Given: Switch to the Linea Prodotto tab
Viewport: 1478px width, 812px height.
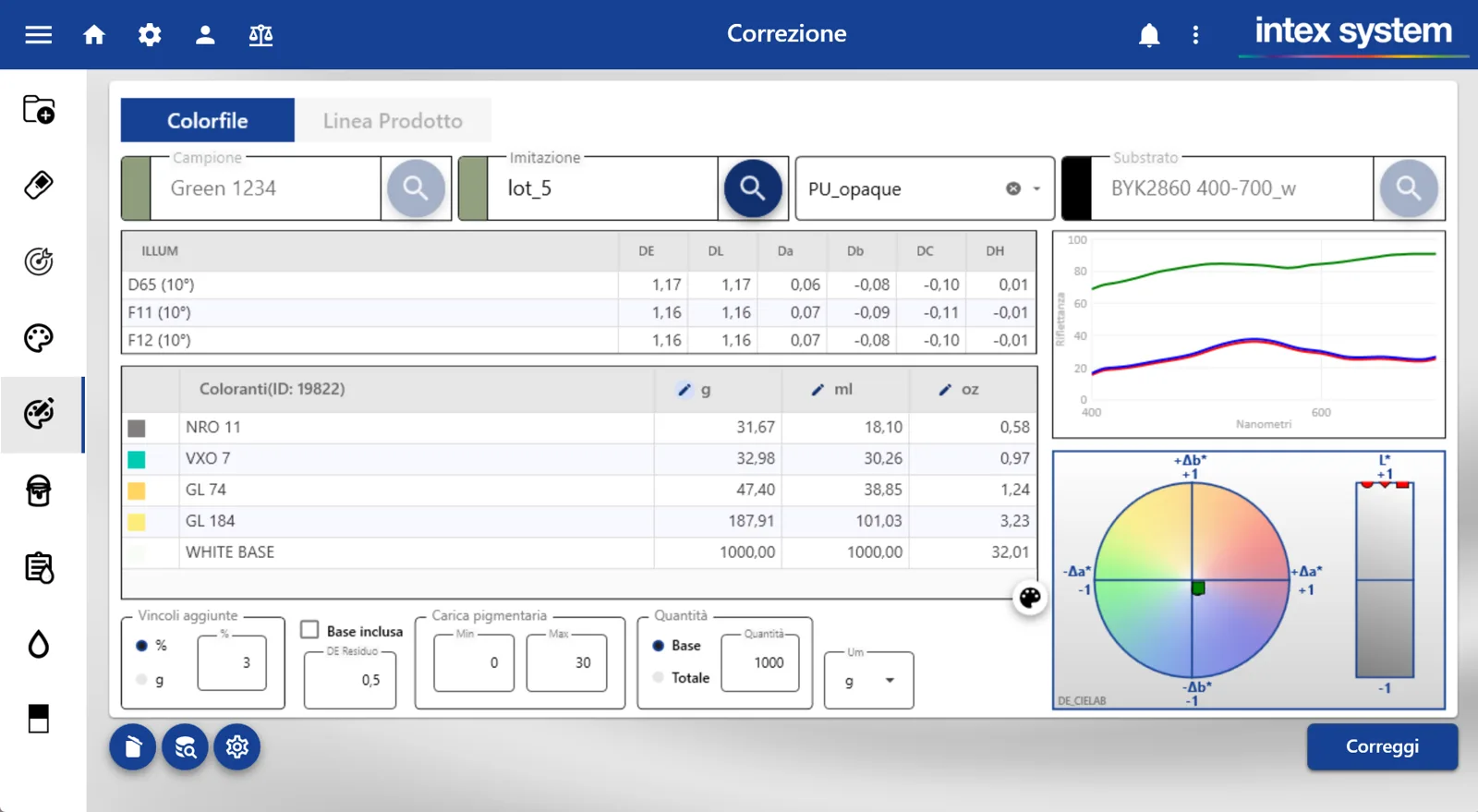Looking at the screenshot, I should click(x=393, y=120).
